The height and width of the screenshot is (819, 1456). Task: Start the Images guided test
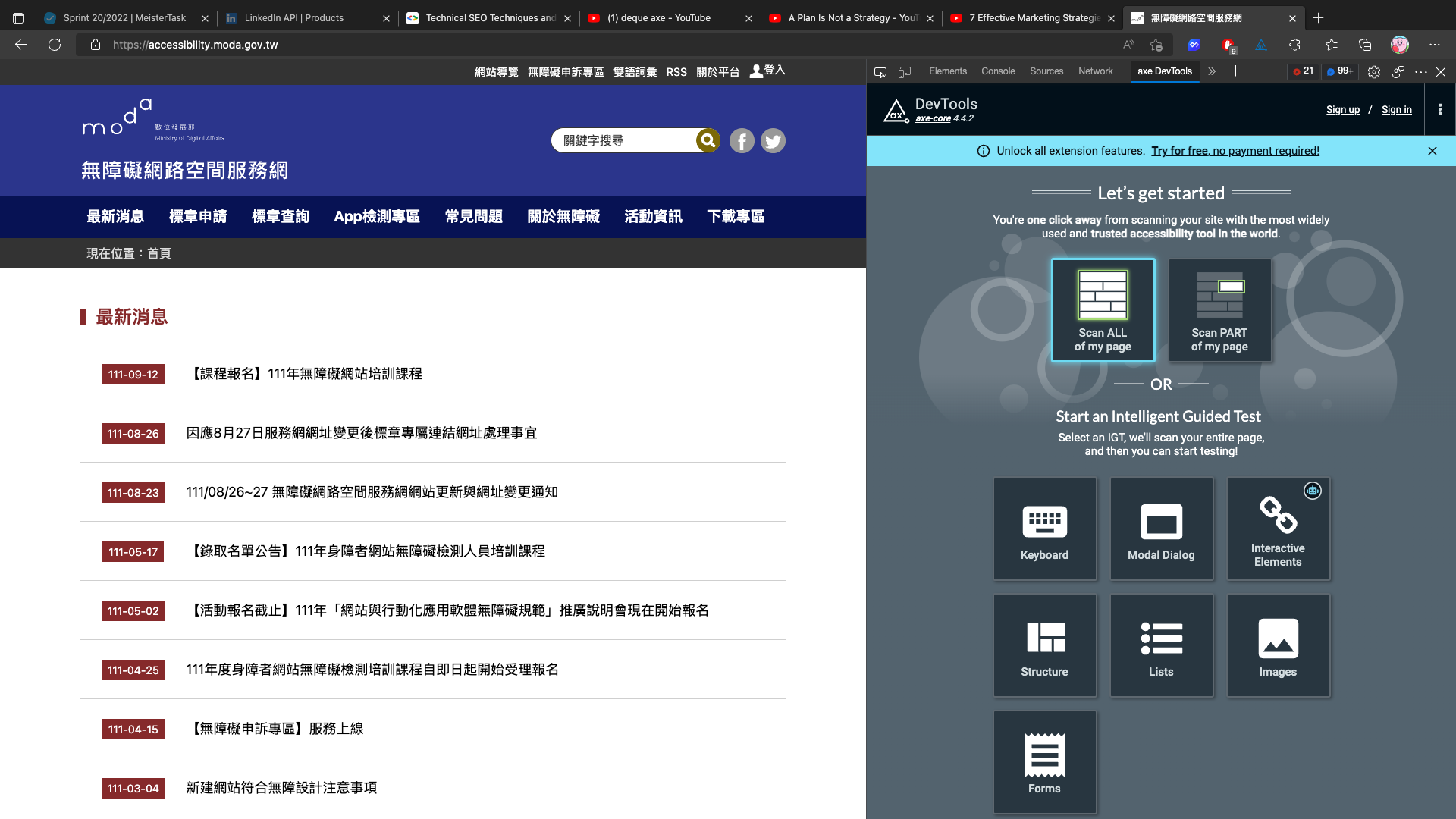(1278, 645)
